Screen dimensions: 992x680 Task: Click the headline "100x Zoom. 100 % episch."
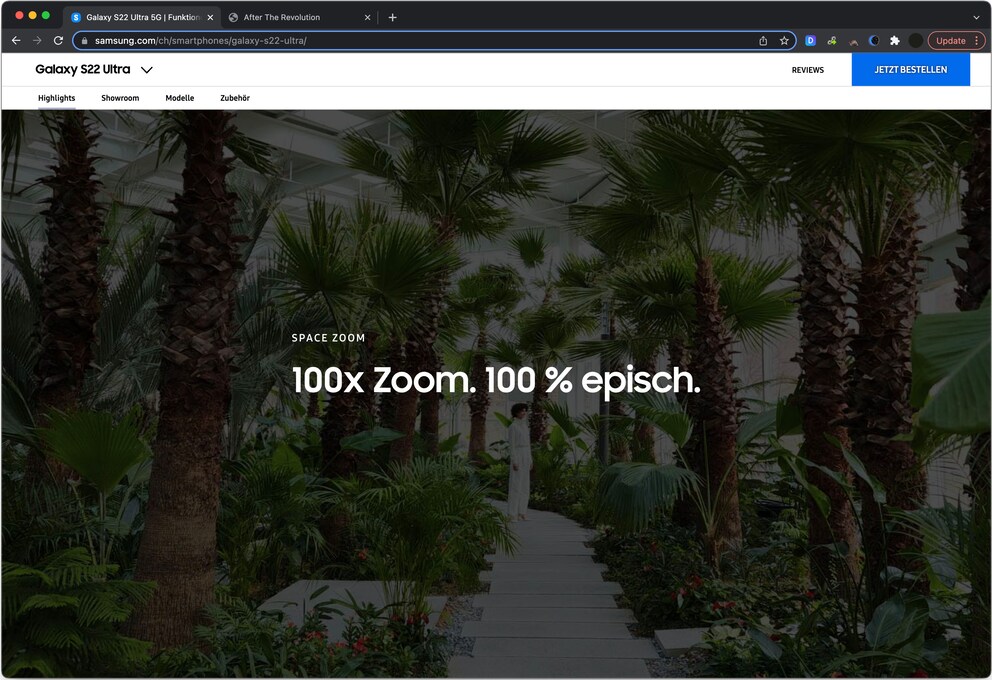[x=496, y=380]
